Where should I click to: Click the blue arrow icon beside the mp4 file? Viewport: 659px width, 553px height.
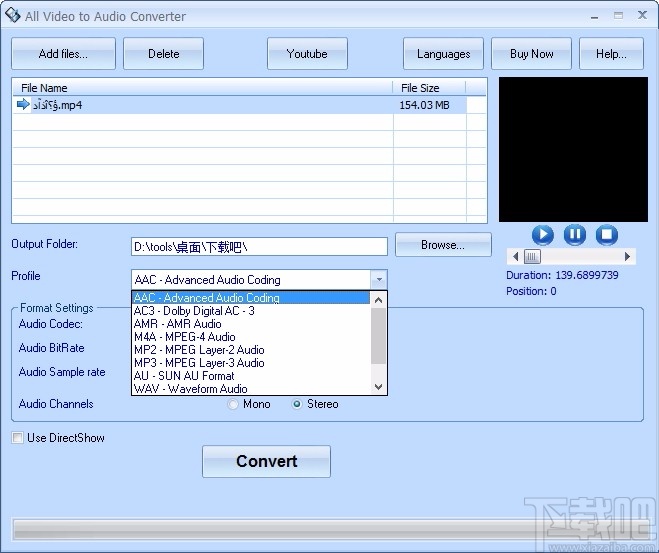click(x=23, y=104)
